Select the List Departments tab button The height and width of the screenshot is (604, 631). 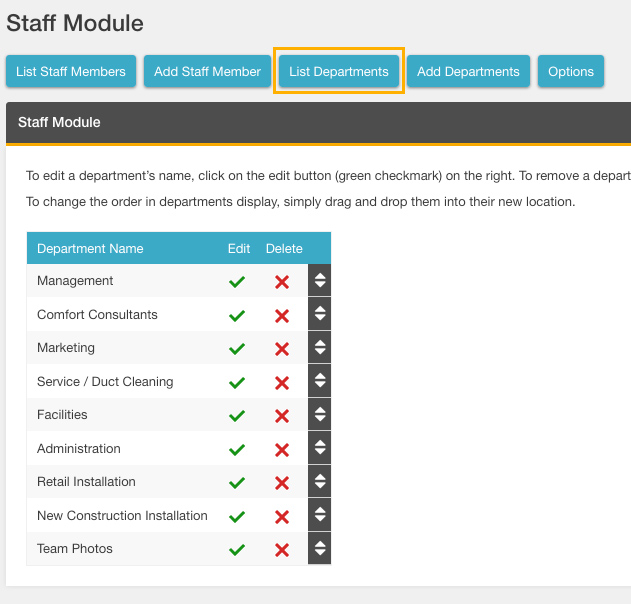coord(339,72)
